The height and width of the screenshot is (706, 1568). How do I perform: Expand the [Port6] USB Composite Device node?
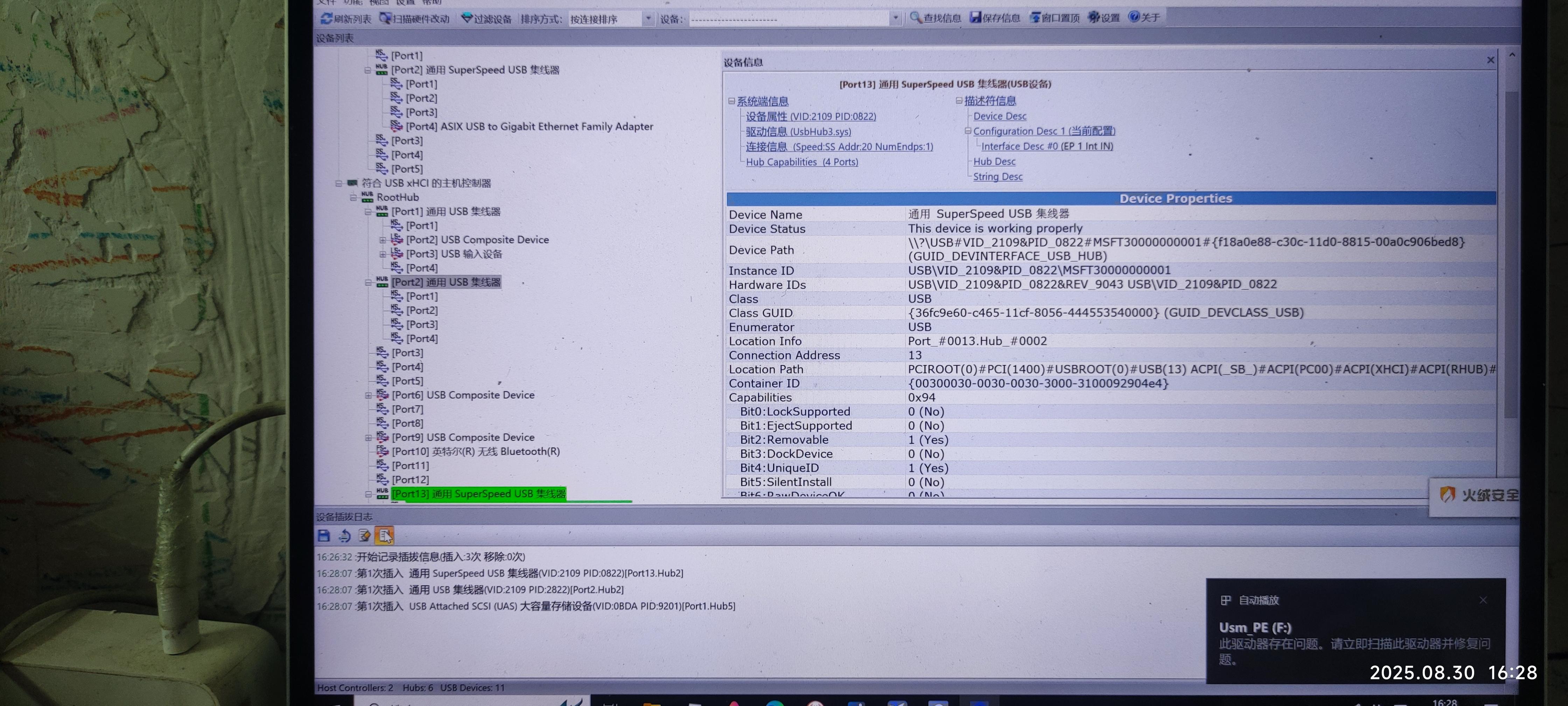(368, 395)
